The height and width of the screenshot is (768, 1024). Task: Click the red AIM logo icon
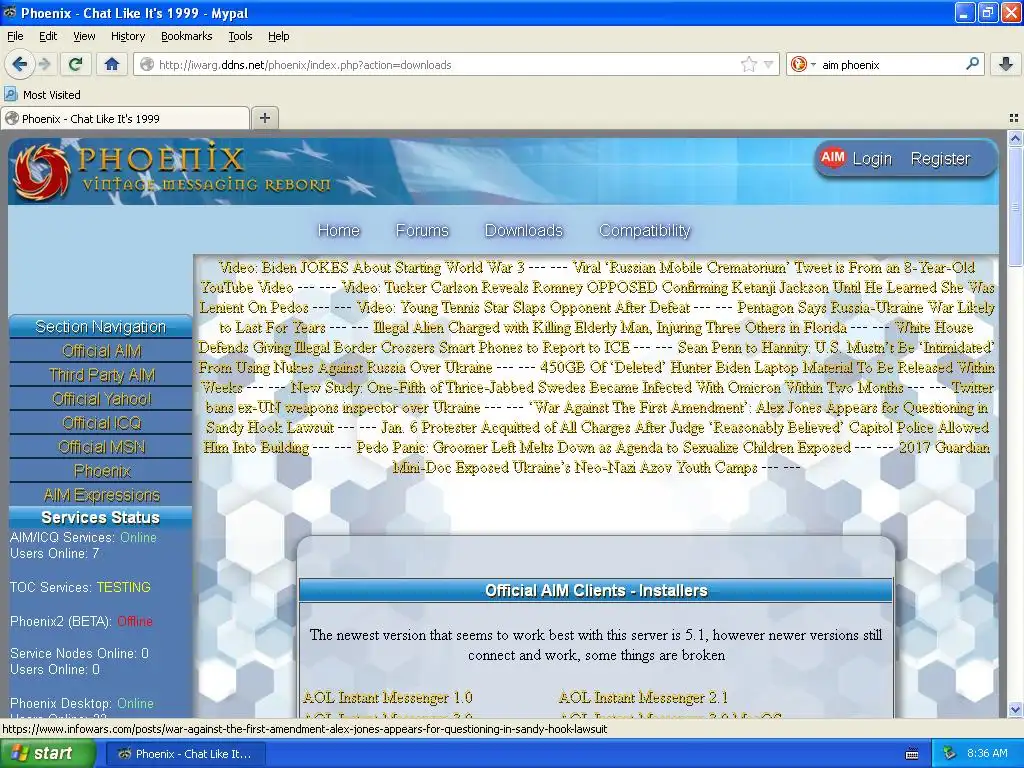tap(833, 158)
